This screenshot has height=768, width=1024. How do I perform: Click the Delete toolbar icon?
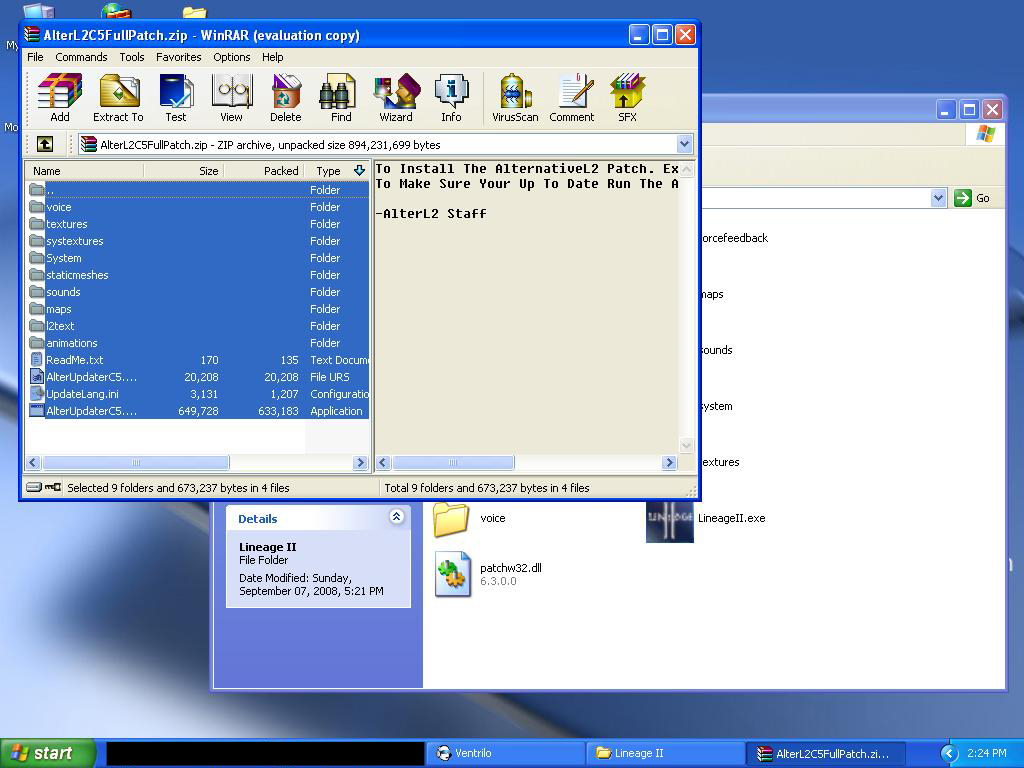[x=285, y=97]
